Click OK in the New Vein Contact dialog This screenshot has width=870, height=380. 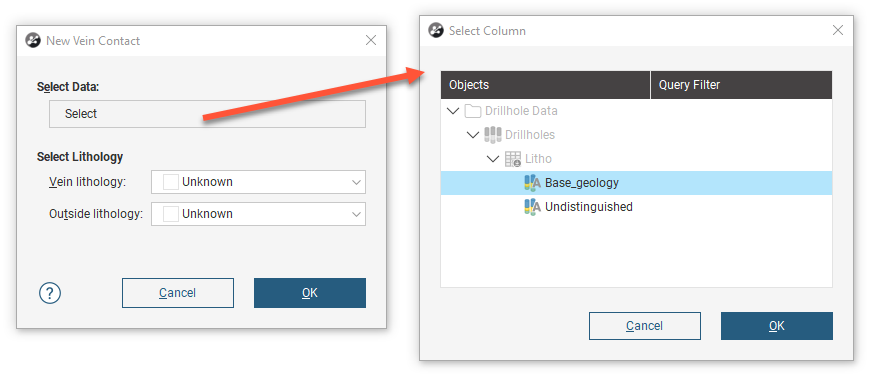[310, 293]
